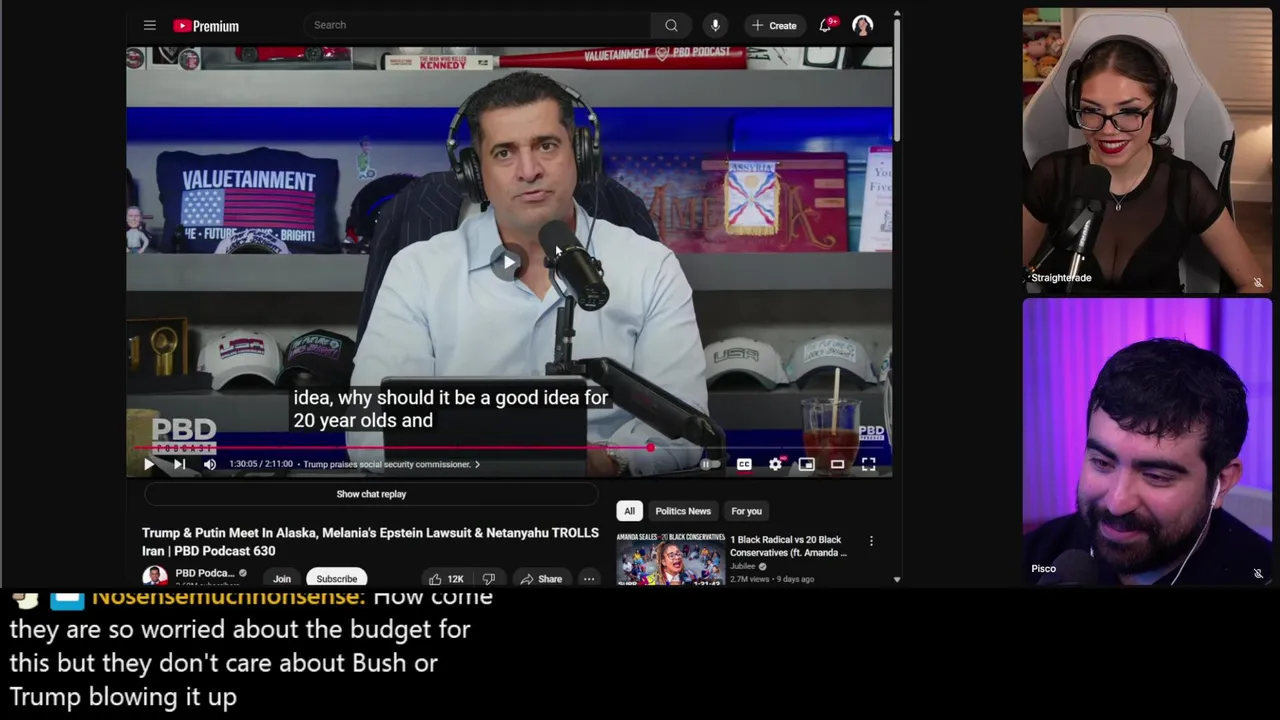1280x720 pixels.
Task: Open the notifications bell
Action: coord(826,25)
